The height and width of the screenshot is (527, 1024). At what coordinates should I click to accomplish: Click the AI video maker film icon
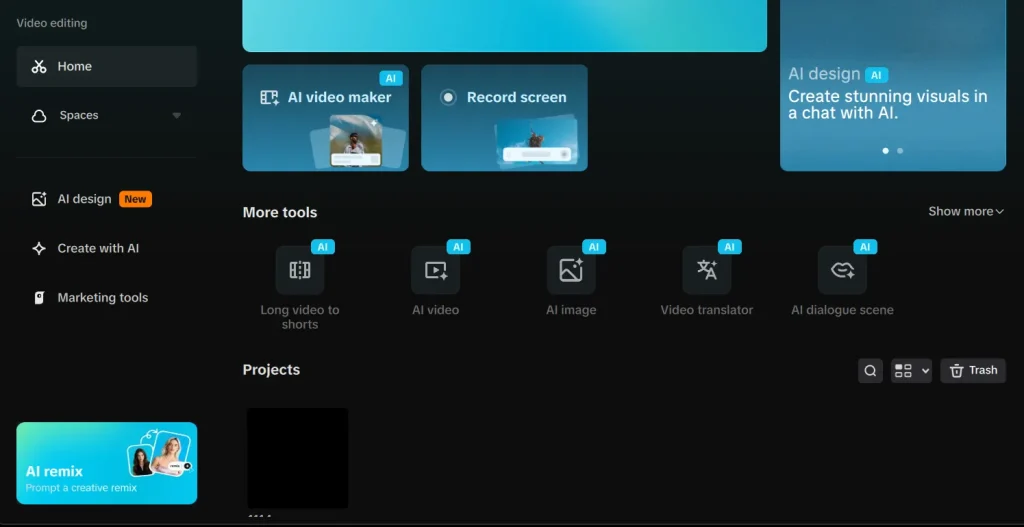click(x=269, y=98)
